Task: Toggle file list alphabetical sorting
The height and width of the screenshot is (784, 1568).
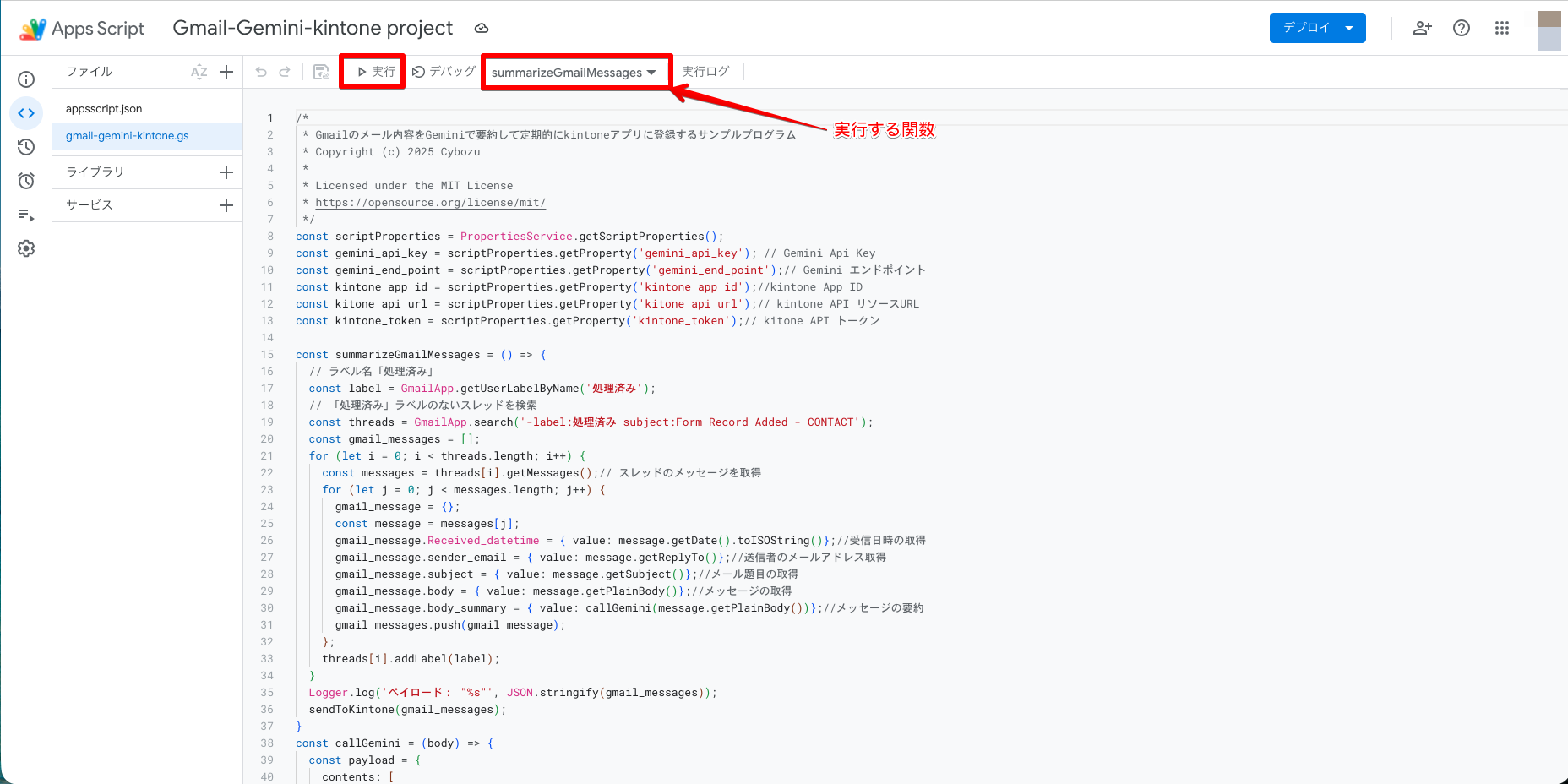Action: (x=199, y=72)
